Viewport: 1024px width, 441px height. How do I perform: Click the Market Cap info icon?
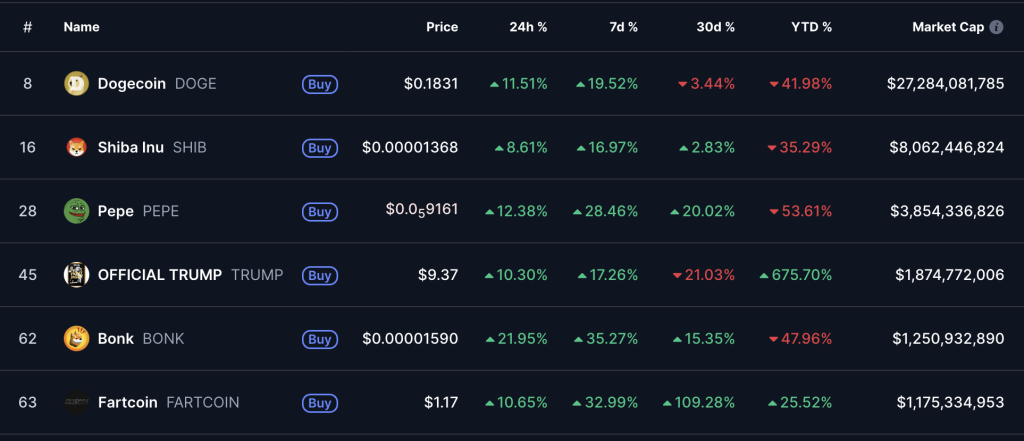pyautogui.click(x=996, y=27)
